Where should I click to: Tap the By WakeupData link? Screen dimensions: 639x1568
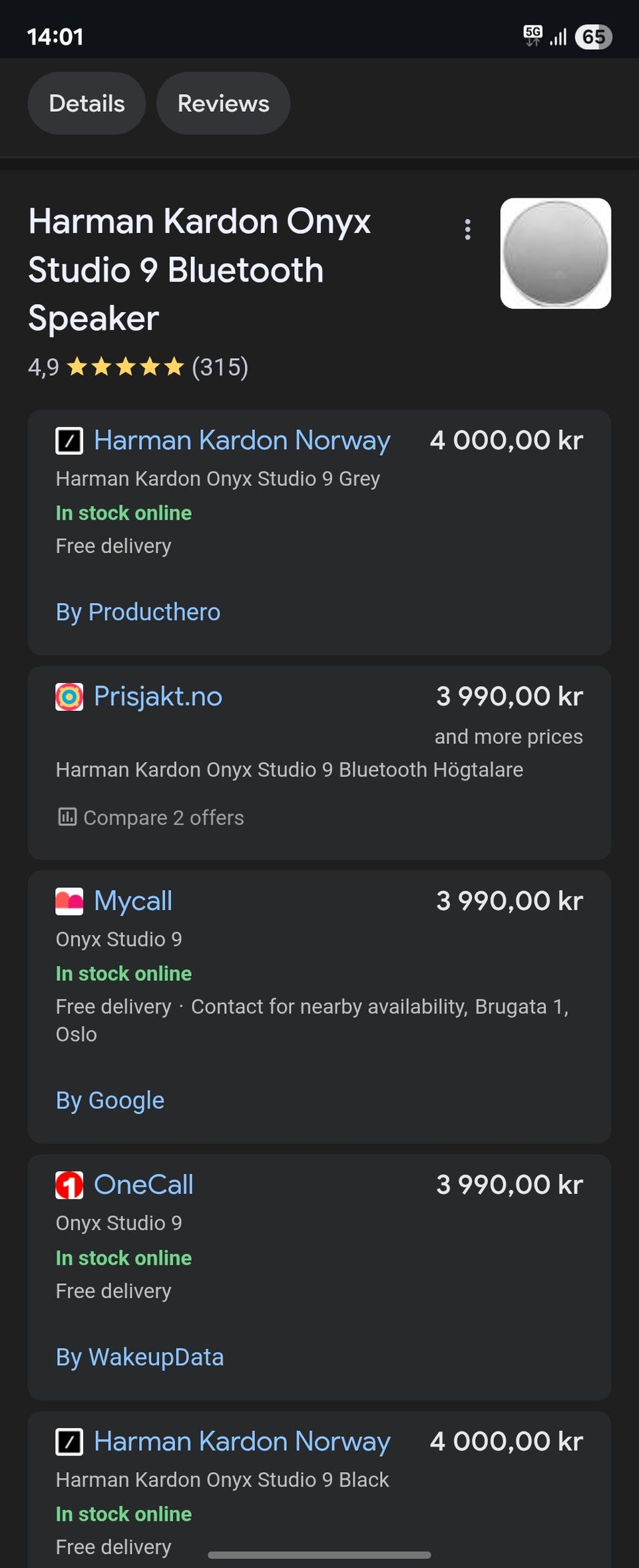tap(140, 1357)
